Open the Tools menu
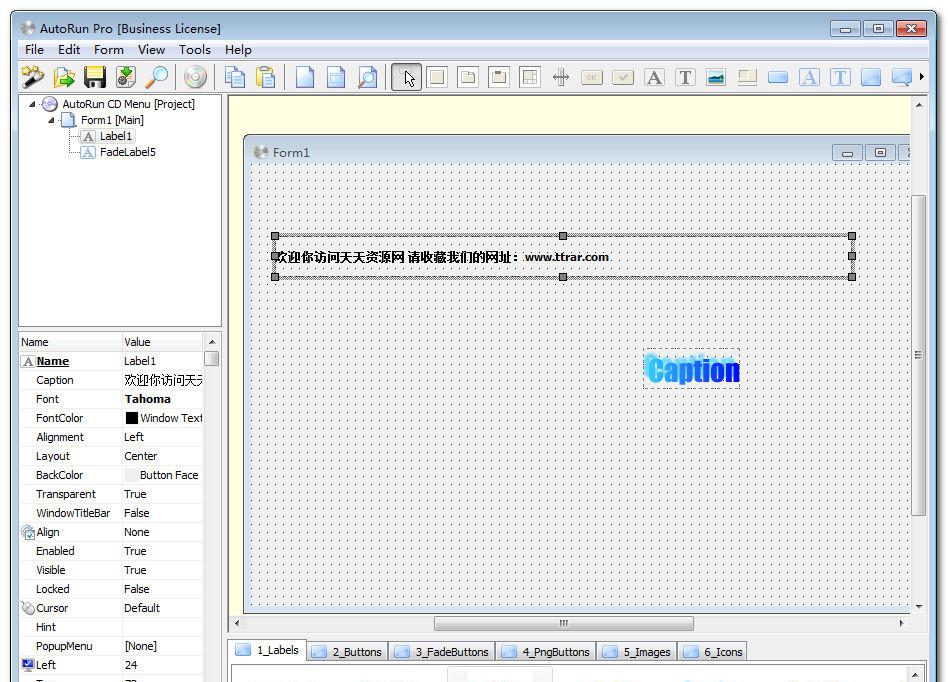 pos(195,50)
